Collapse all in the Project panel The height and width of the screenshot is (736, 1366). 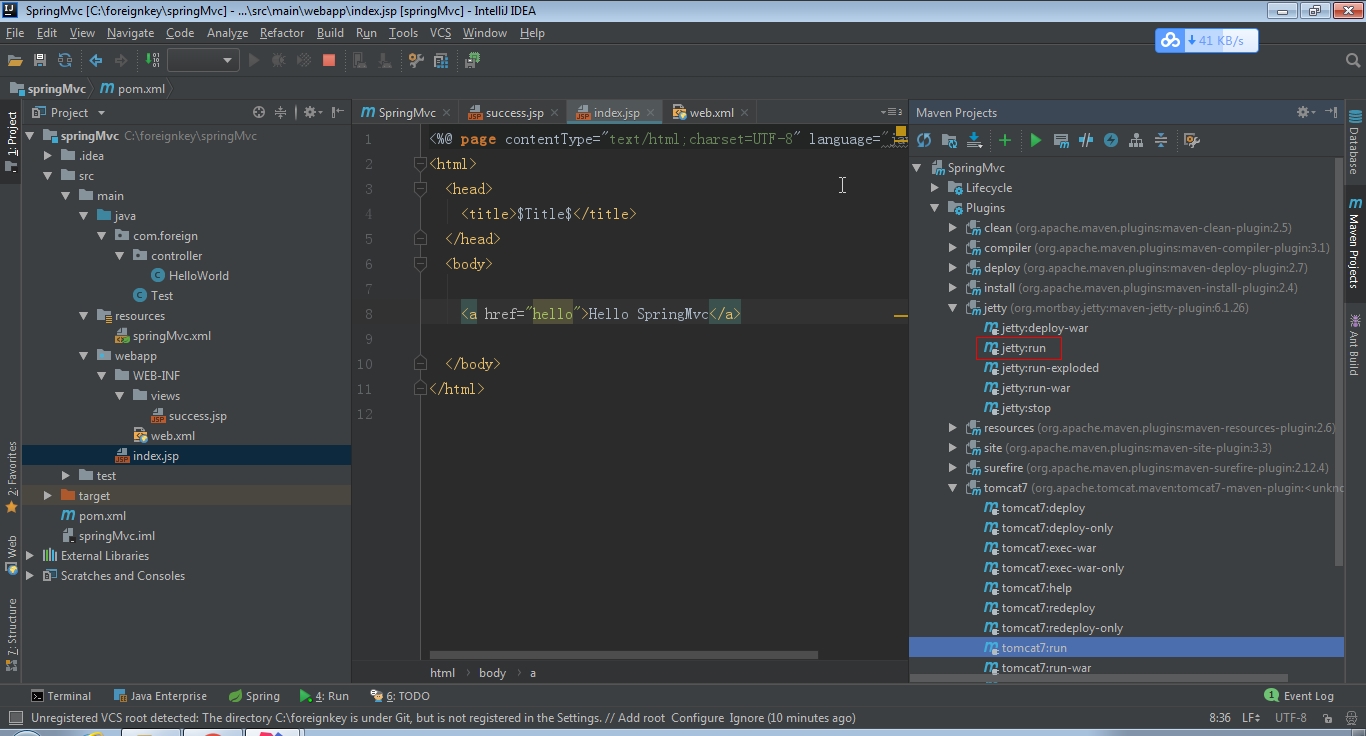281,112
